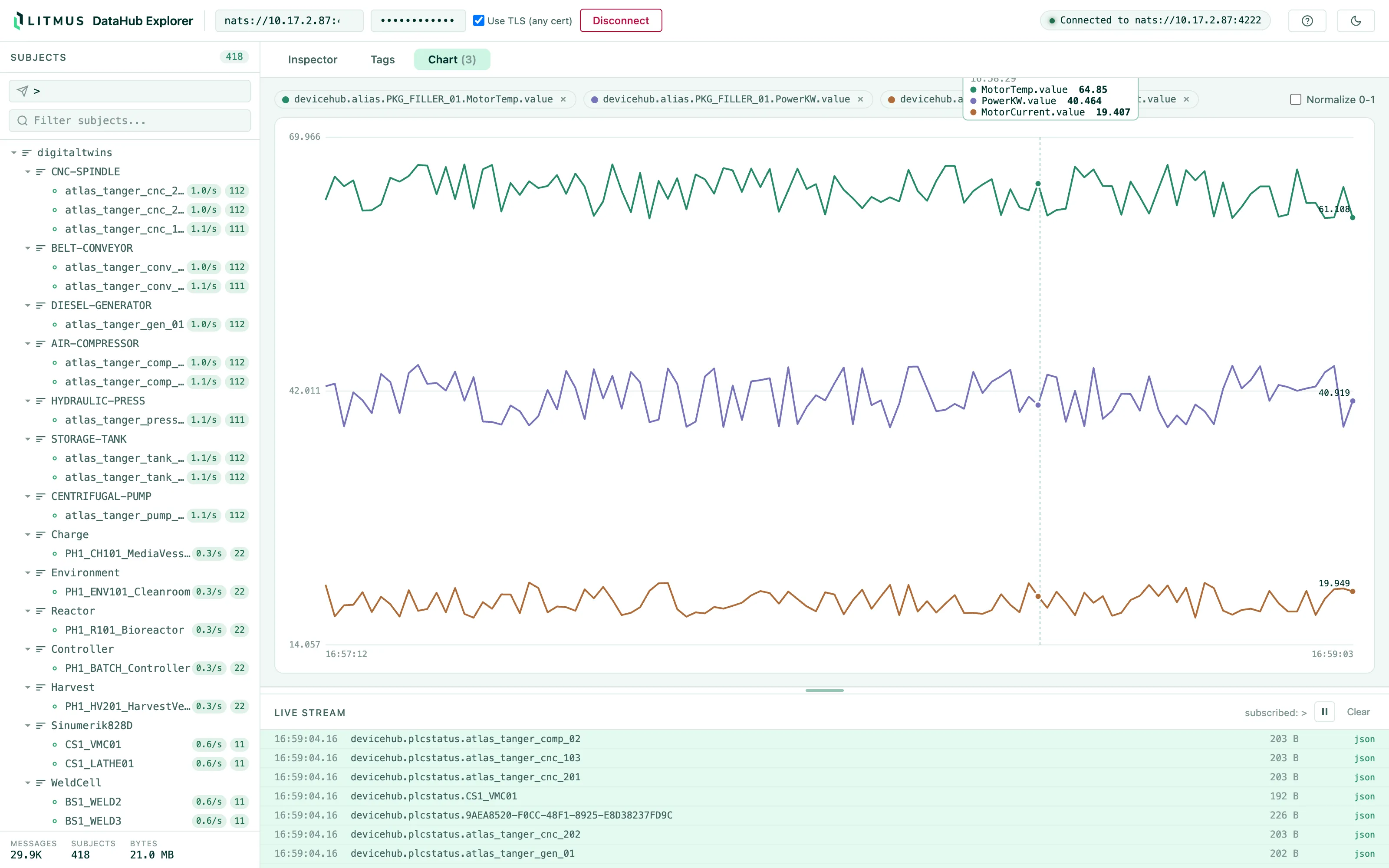Click the Disconnect button

pos(620,21)
